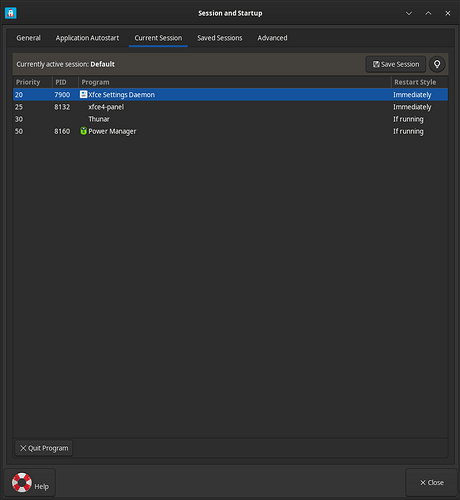Open the General tab

point(28,38)
